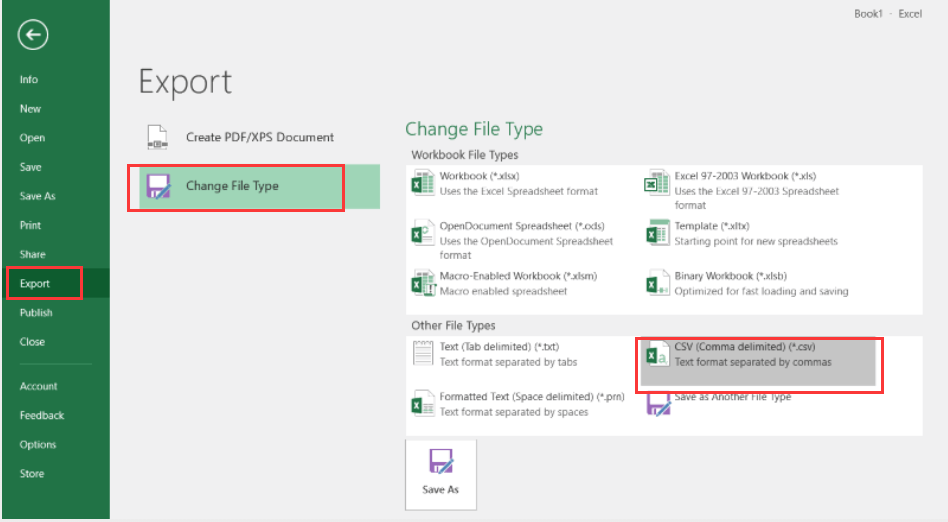Click Export in the left sidebar
Viewport: 948px width, 522px height.
pyautogui.click(x=35, y=284)
